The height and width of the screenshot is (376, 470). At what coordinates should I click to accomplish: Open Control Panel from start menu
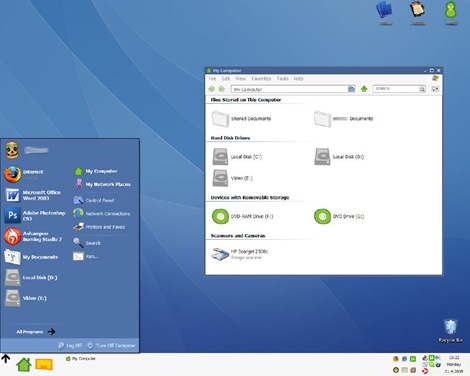94,200
